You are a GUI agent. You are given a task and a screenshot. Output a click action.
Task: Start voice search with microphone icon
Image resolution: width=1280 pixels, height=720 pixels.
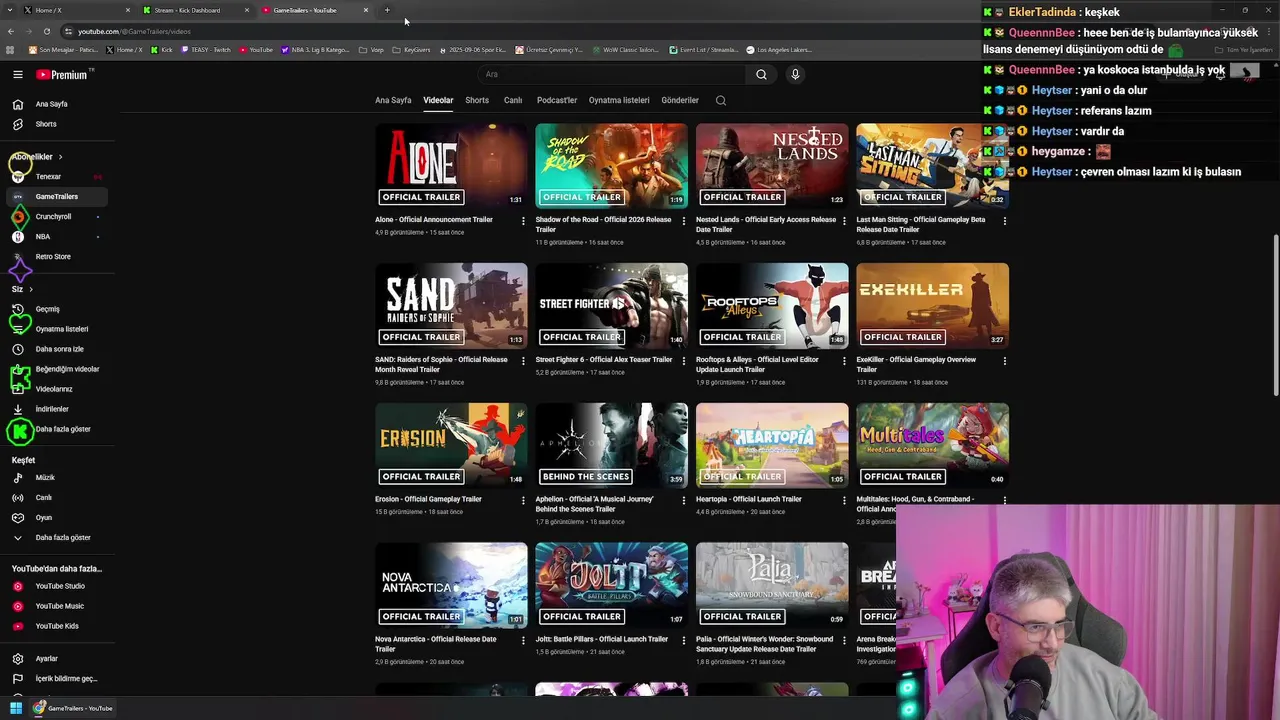[x=795, y=74]
